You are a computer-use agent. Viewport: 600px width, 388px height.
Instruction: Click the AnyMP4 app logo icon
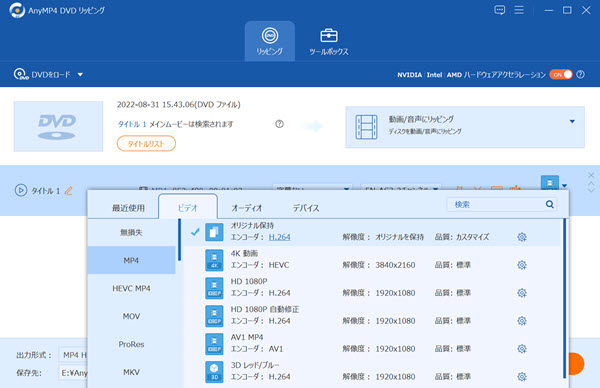[x=17, y=10]
